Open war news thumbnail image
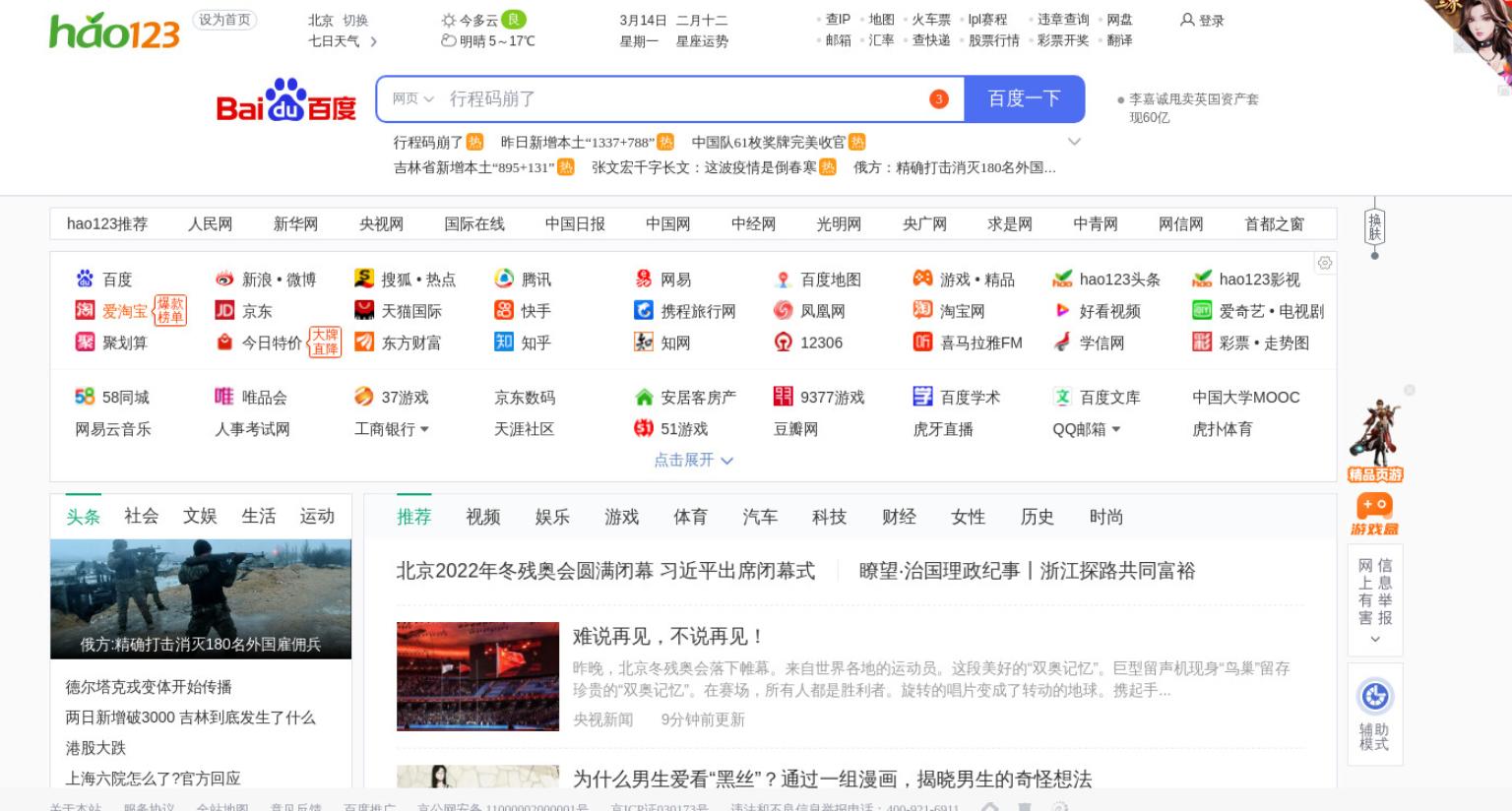Screen dimensions: 1512x811 coord(201,598)
